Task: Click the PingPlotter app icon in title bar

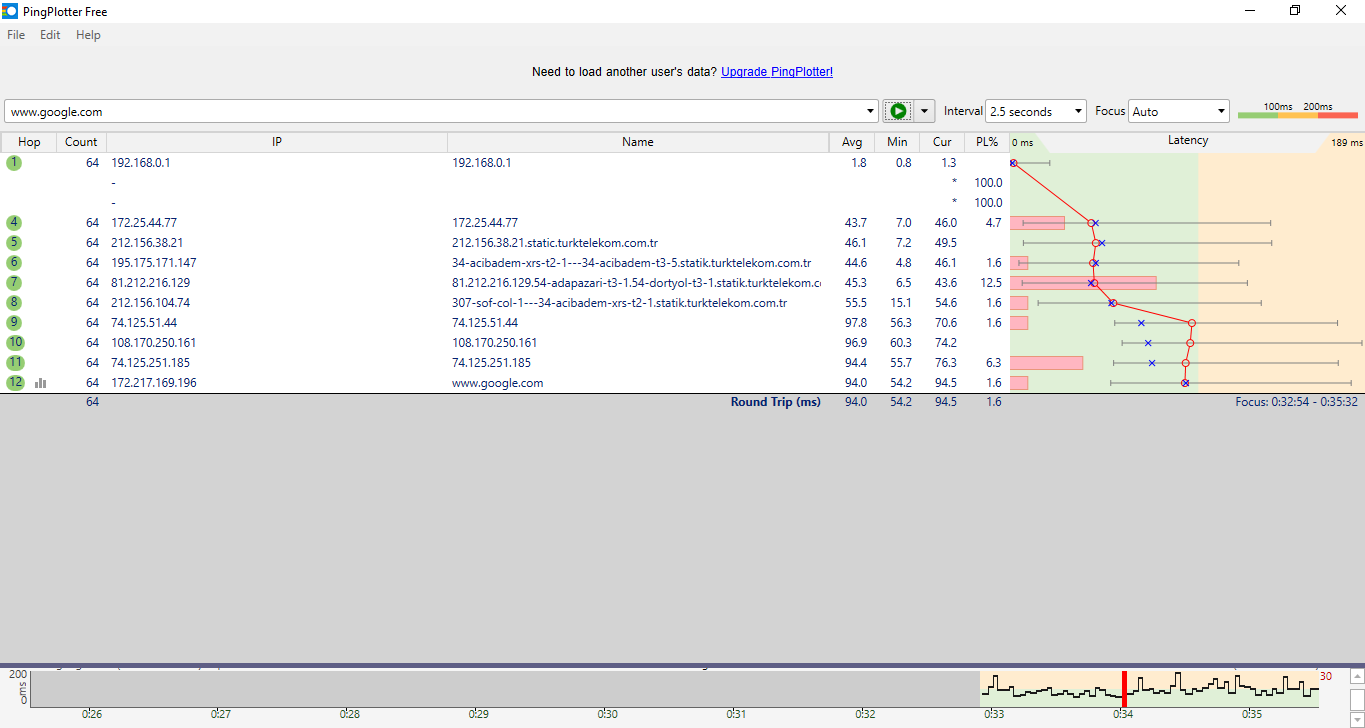Action: coord(10,11)
